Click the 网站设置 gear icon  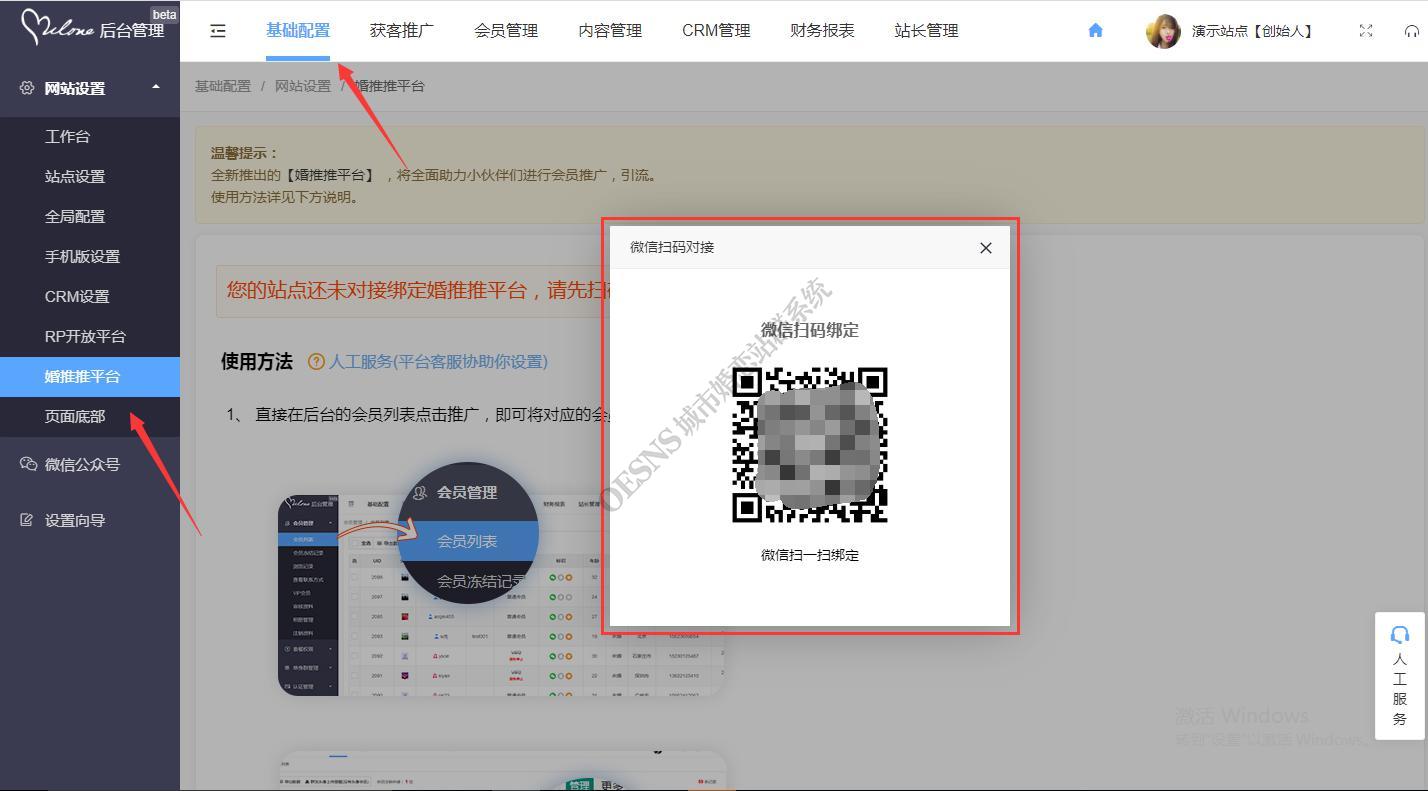(27, 88)
